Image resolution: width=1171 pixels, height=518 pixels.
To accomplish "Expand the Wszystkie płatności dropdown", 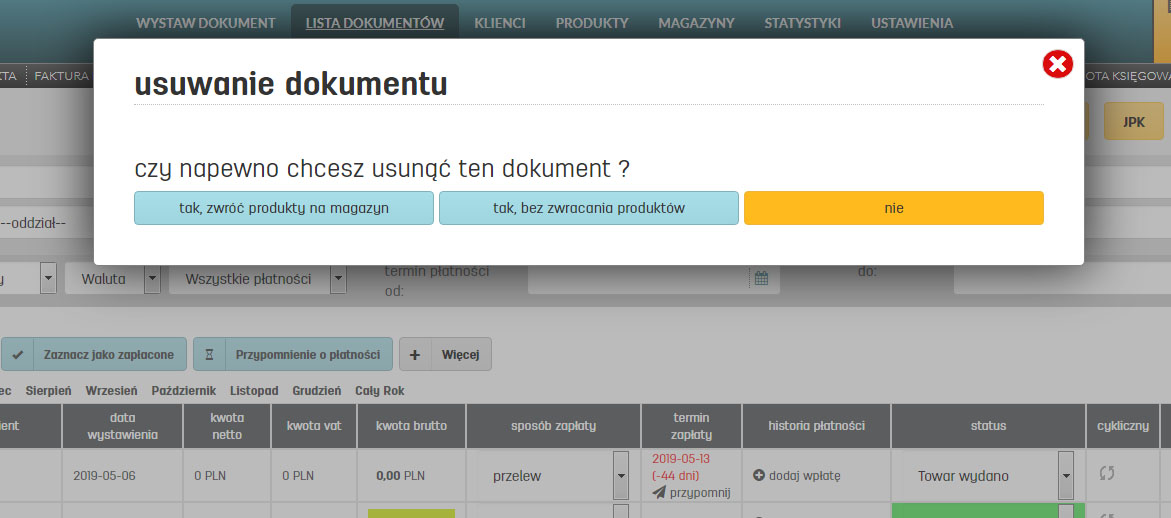I will coord(338,279).
